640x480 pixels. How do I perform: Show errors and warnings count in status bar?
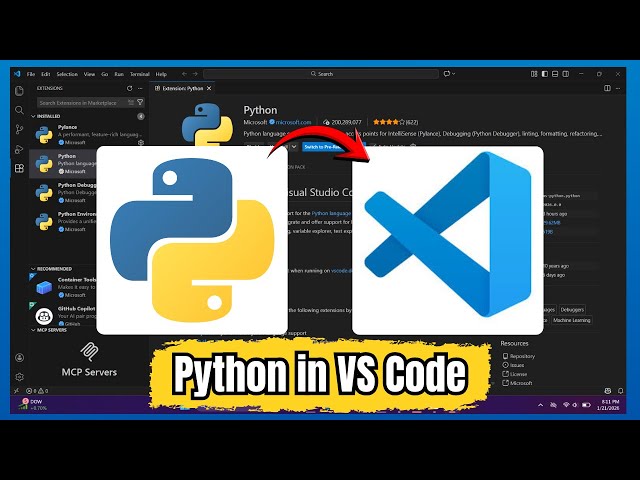click(37, 391)
